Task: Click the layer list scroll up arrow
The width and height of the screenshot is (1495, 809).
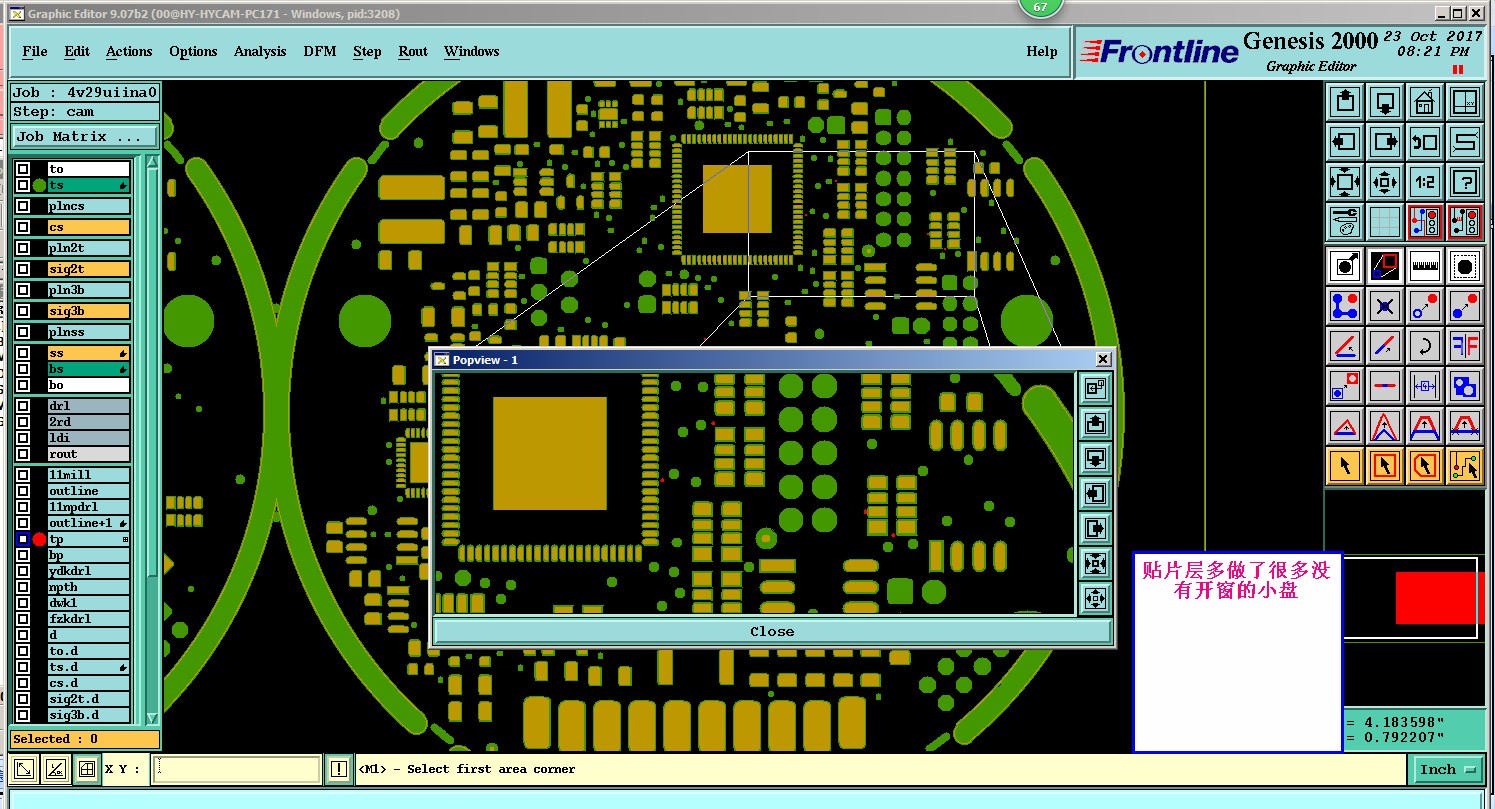Action: 152,162
